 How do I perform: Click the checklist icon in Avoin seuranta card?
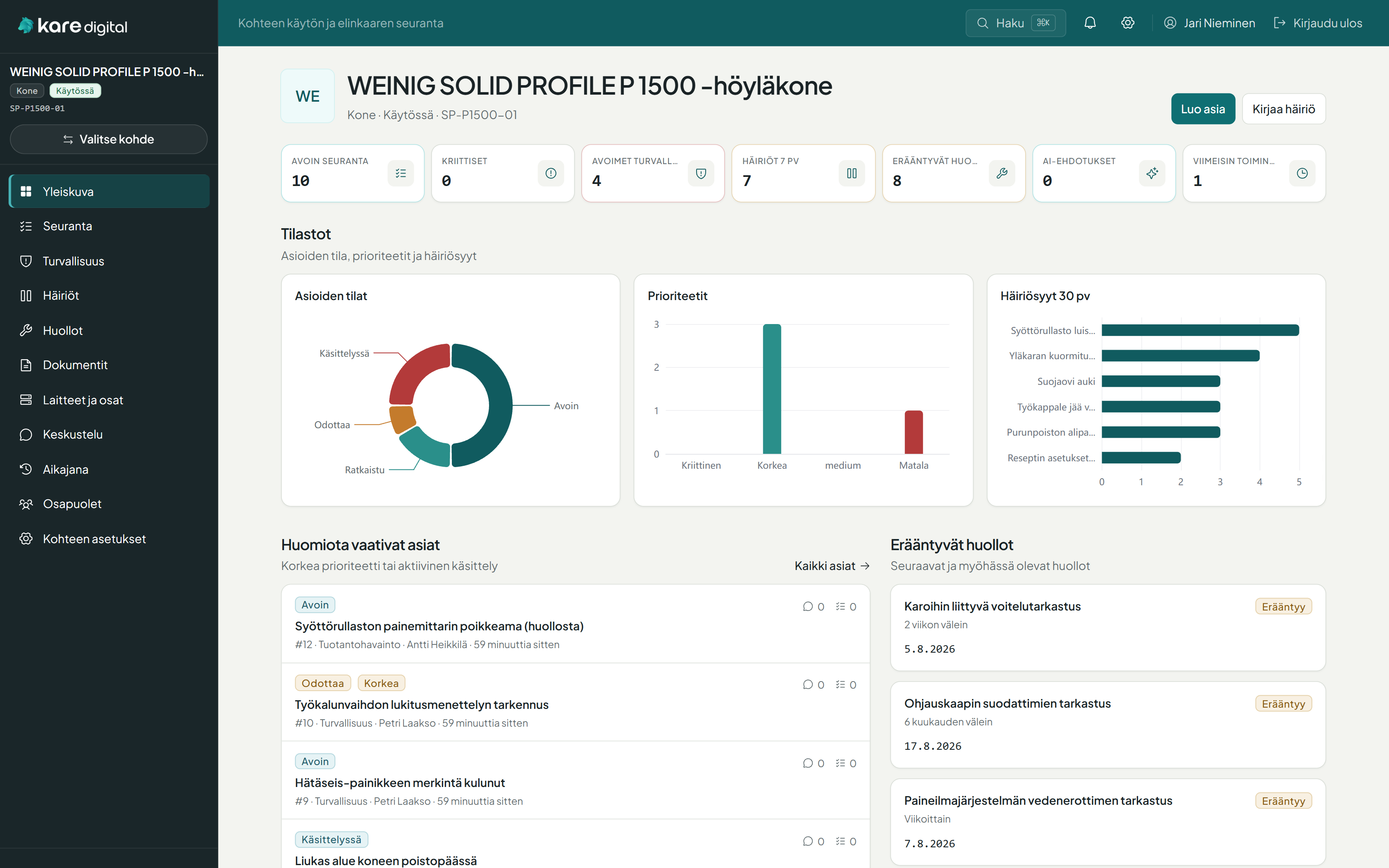[x=401, y=173]
